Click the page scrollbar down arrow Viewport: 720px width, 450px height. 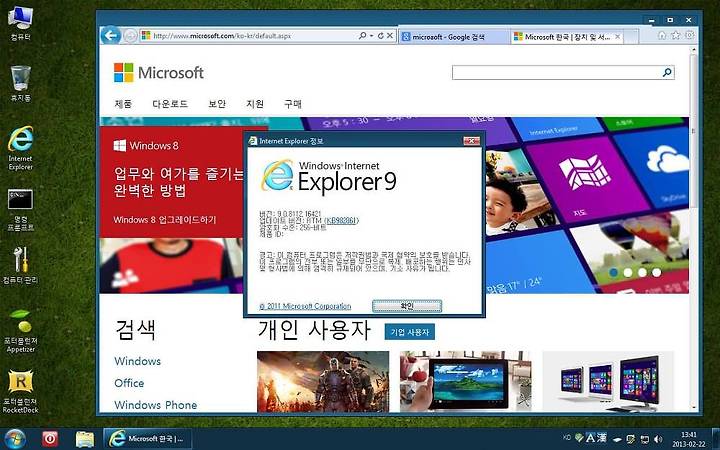(x=694, y=407)
